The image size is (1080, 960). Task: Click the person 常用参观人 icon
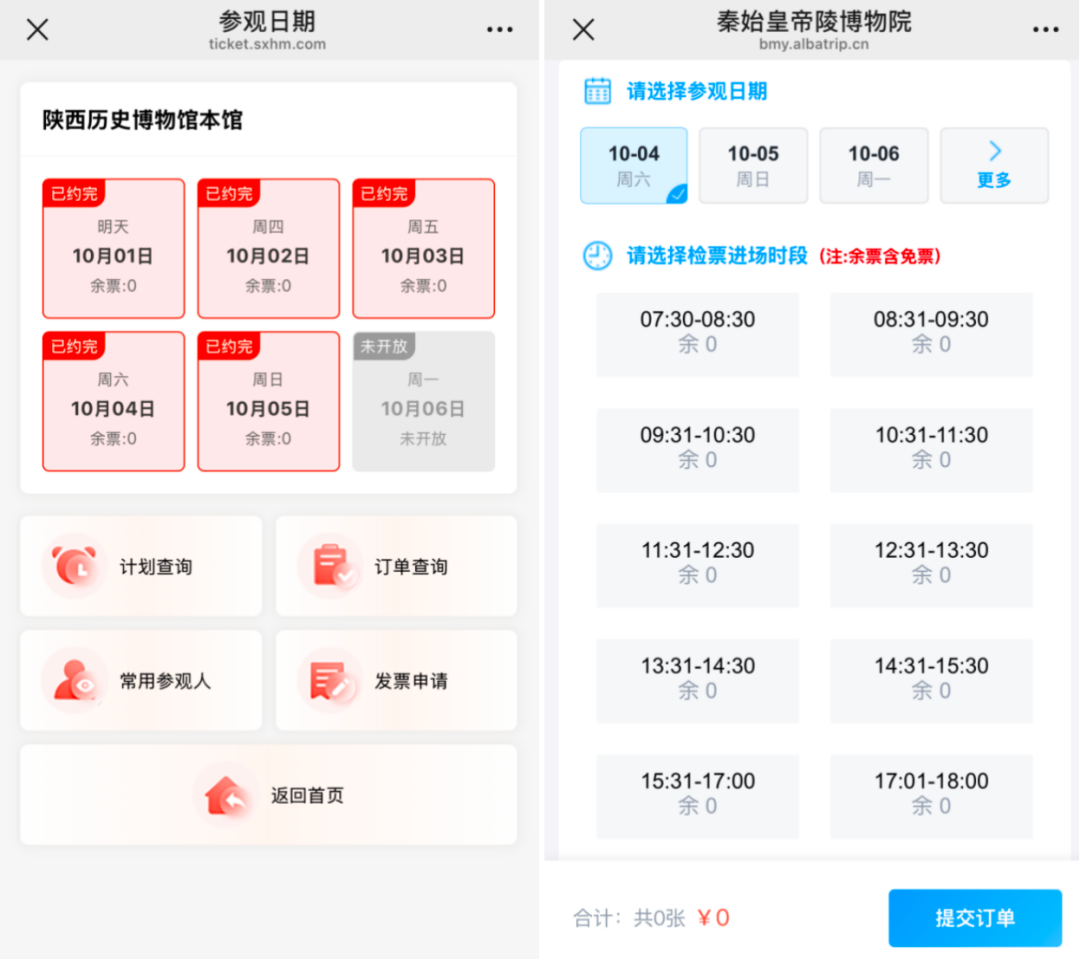tap(75, 680)
